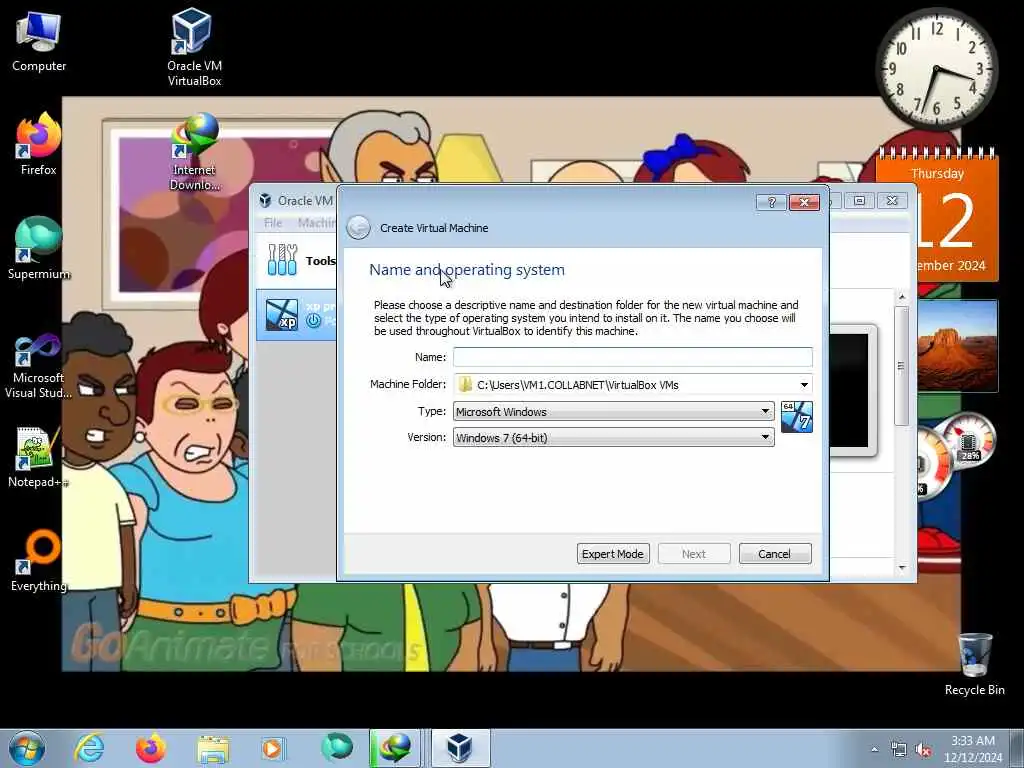Click the calendar gadget showing Thursday 12
The width and height of the screenshot is (1024, 768).
(x=938, y=216)
